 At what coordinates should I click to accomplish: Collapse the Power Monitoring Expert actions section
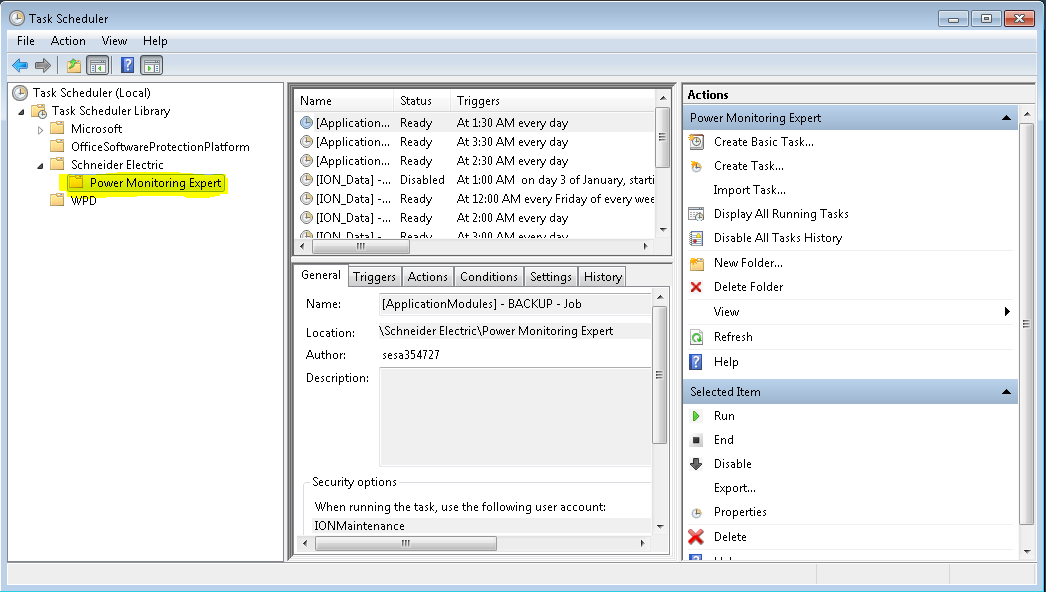[1006, 118]
